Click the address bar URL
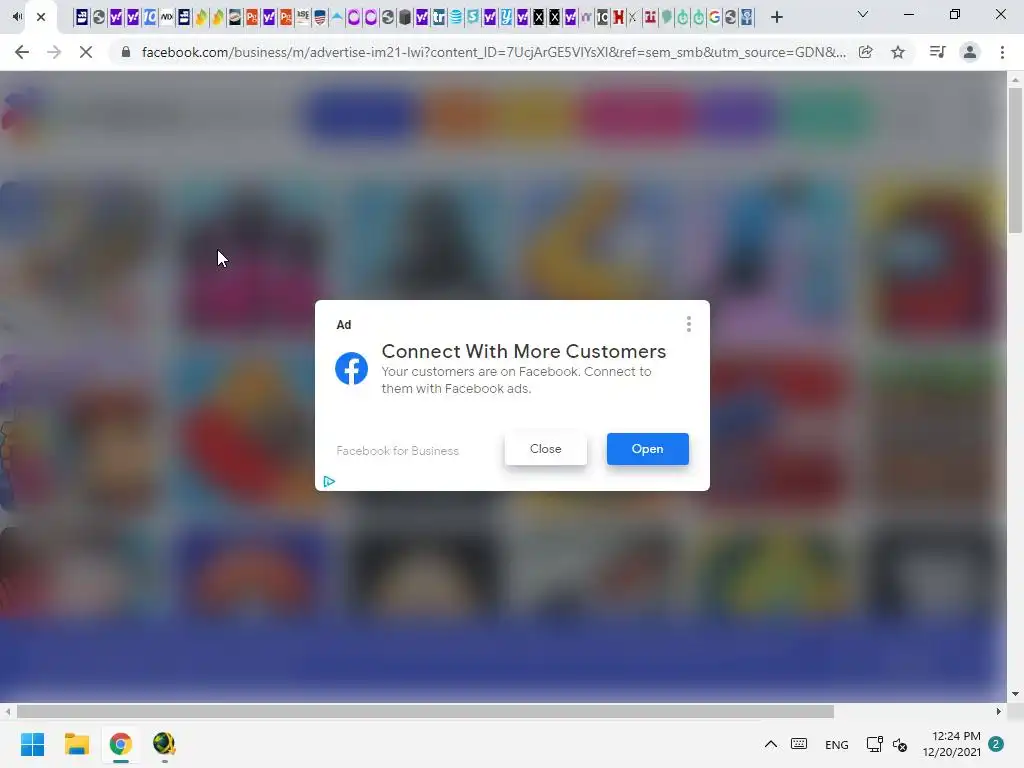The image size is (1024, 768). point(494,52)
